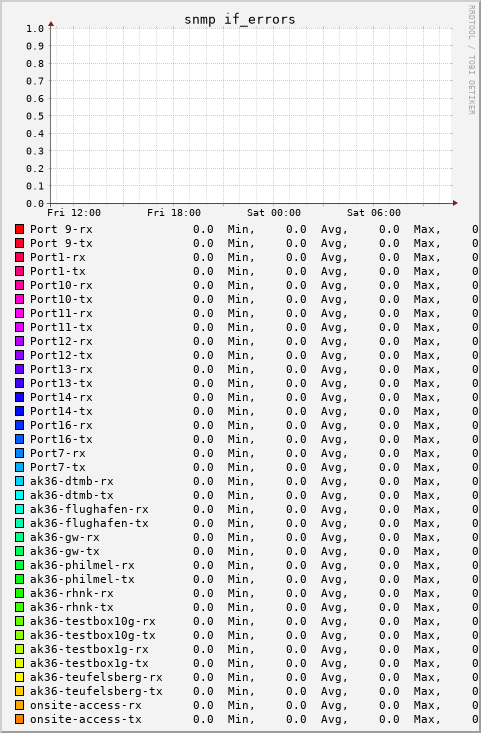This screenshot has width=481, height=733.
Task: Click the orange swatch beside onsite-access-tx
Action: point(19,719)
